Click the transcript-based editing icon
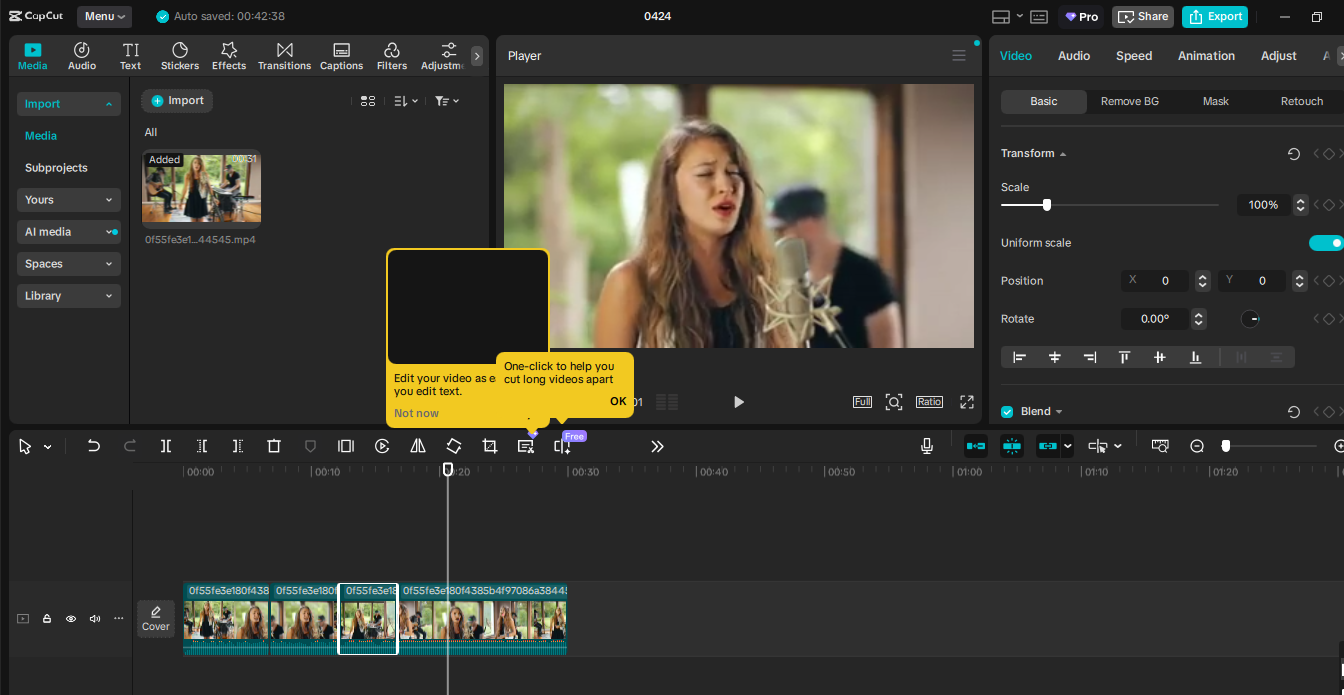1344x695 pixels. (x=526, y=446)
